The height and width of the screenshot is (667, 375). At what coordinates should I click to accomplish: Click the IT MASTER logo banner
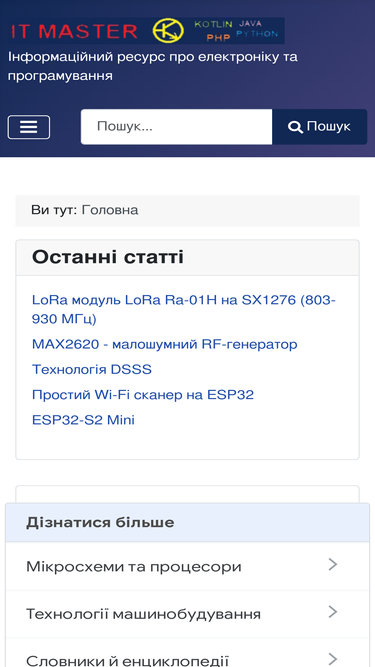(x=146, y=31)
